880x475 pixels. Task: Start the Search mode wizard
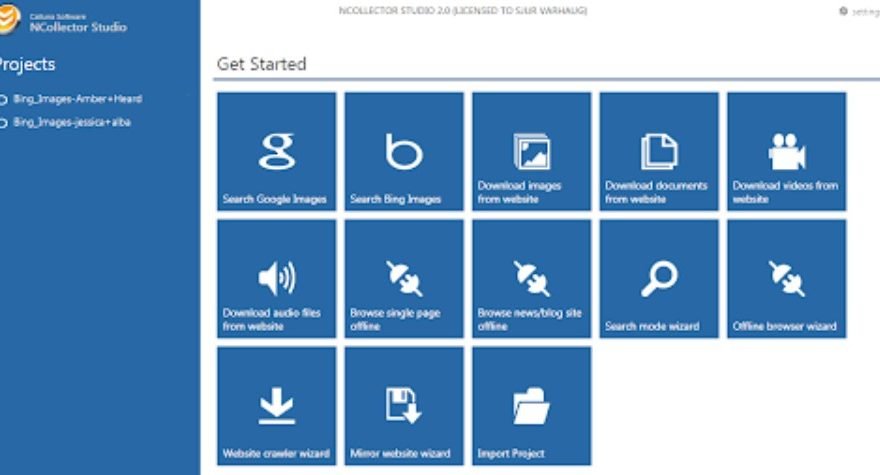click(x=659, y=279)
